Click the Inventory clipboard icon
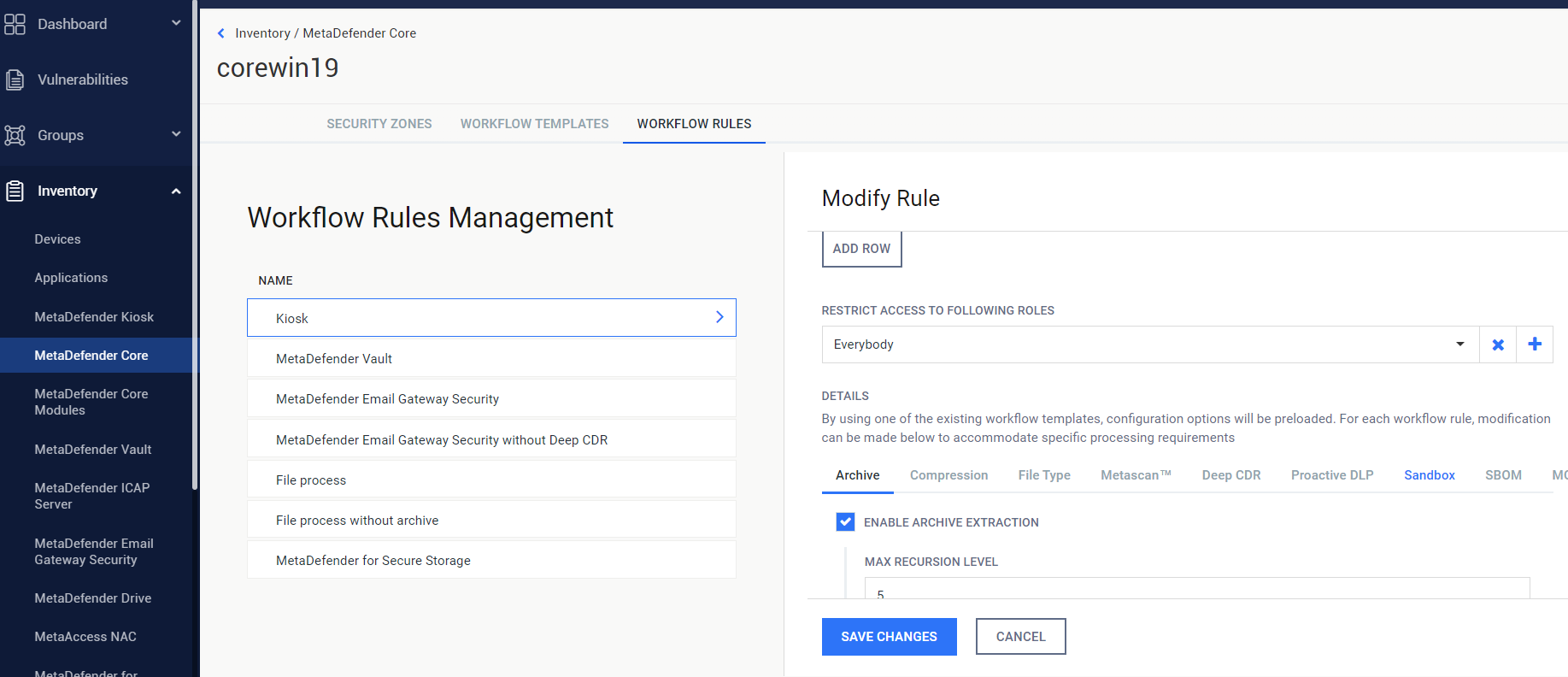This screenshot has height=677, width=1568. pos(15,191)
